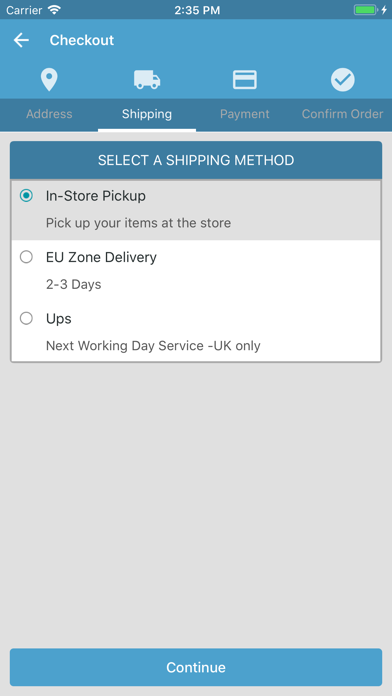Switch to the Address tab
392x696 pixels.
49,114
